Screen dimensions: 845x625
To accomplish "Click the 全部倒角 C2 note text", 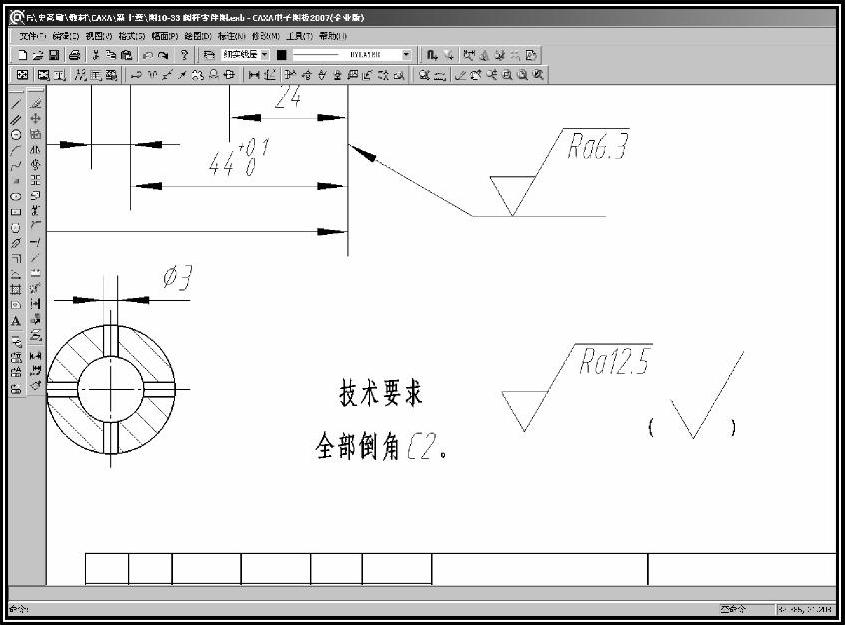I will pos(381,446).
